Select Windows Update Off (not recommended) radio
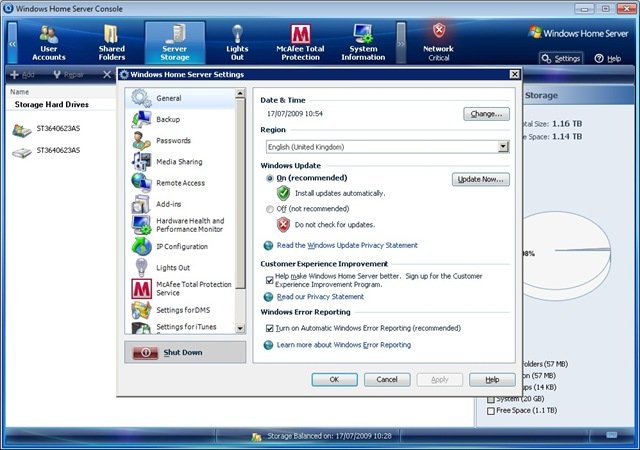Image resolution: width=640 pixels, height=450 pixels. point(270,209)
